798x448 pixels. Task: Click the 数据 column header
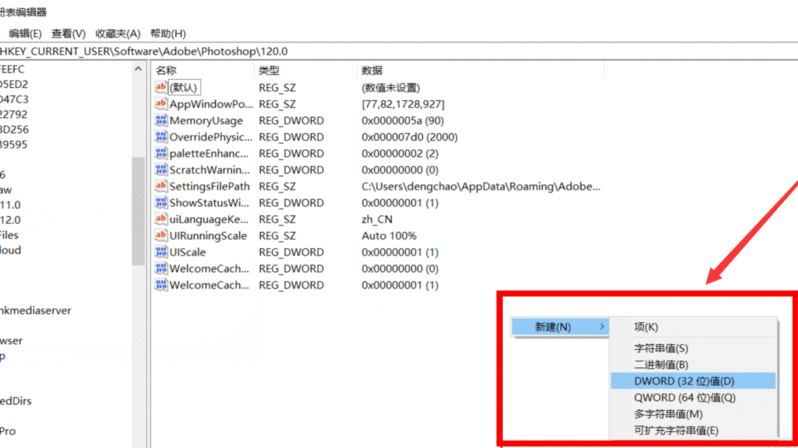point(372,71)
